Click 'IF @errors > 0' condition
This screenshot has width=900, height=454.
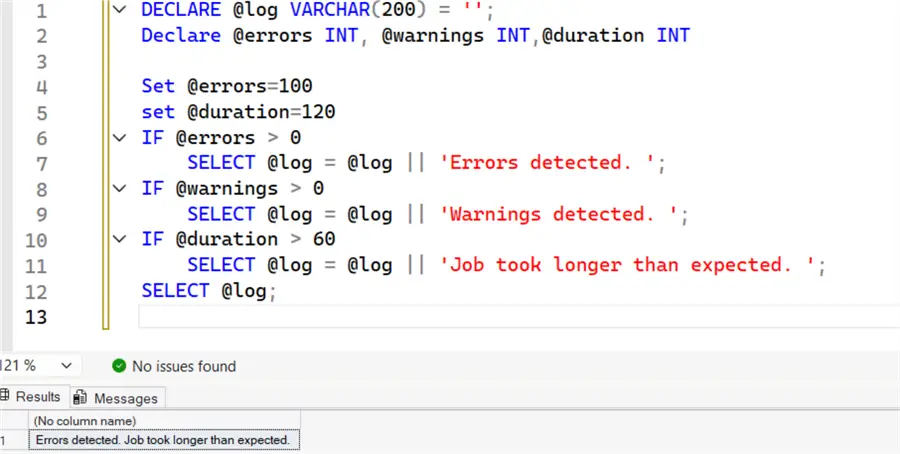point(221,138)
